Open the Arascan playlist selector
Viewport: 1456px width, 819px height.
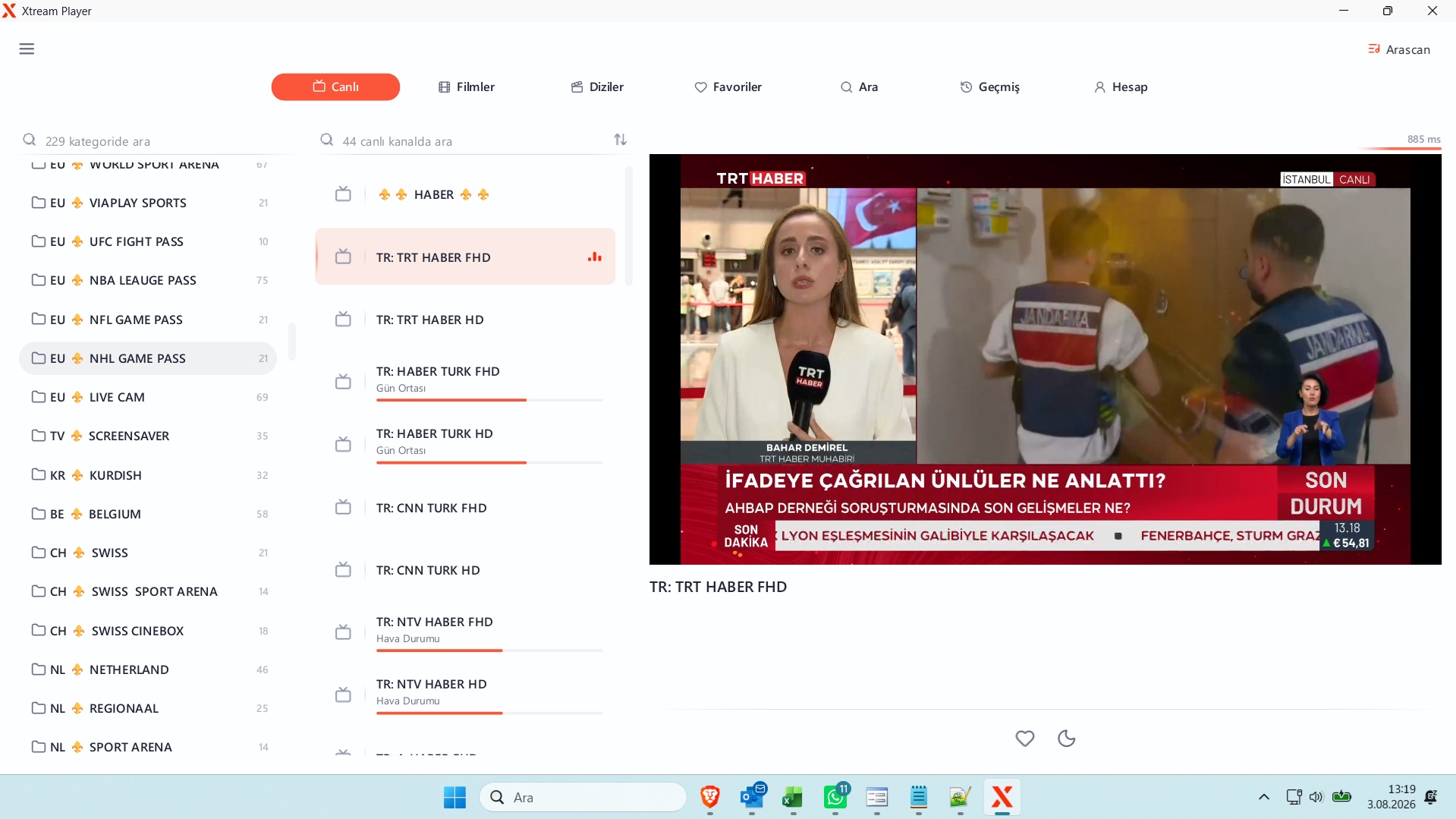tap(1399, 49)
